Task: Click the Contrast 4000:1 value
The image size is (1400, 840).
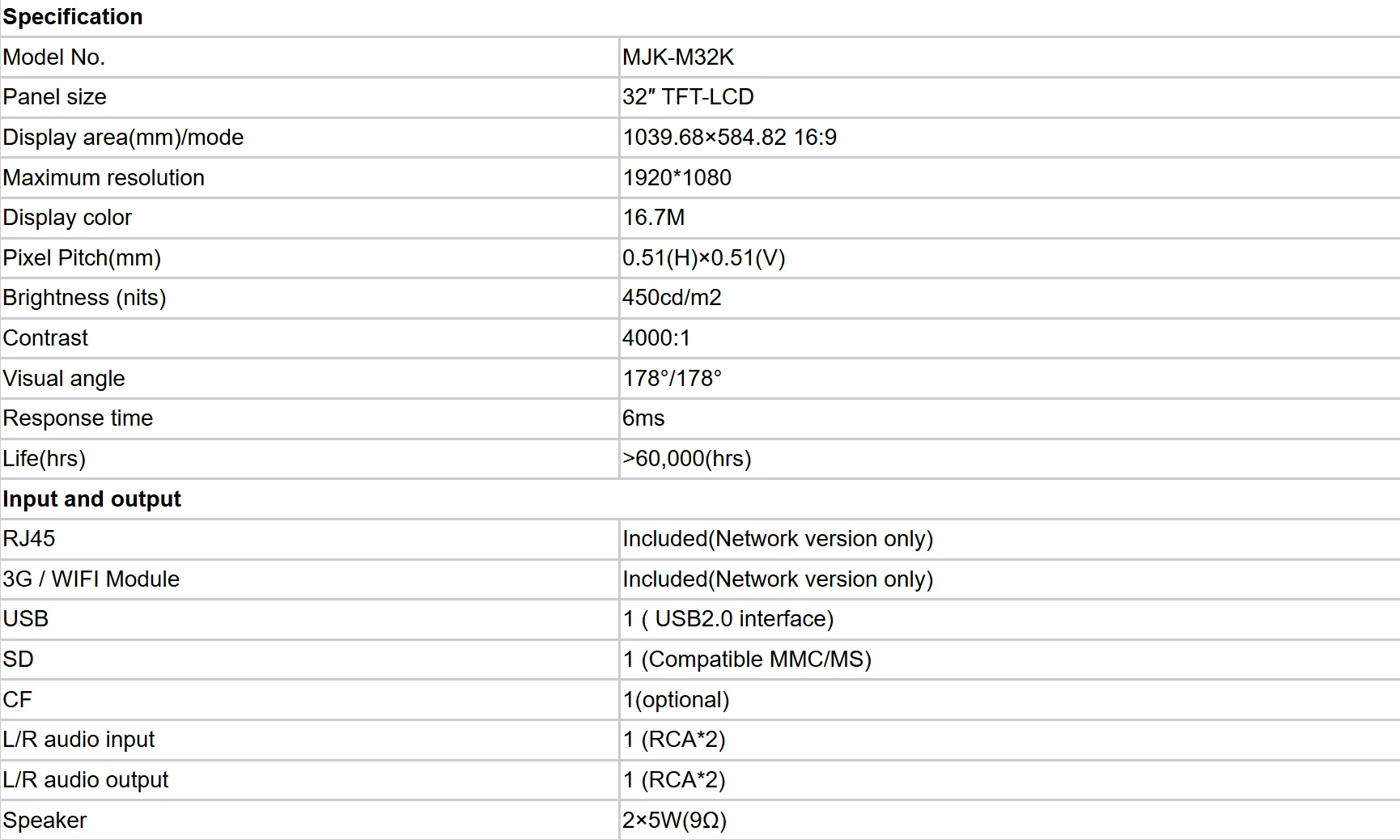Action: pyautogui.click(x=656, y=338)
